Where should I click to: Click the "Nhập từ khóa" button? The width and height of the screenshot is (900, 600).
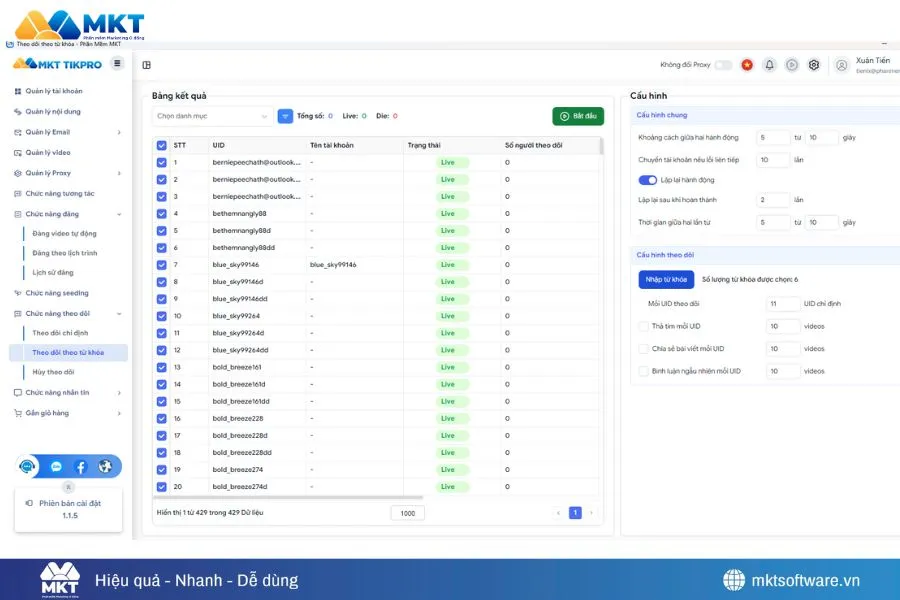coord(666,280)
